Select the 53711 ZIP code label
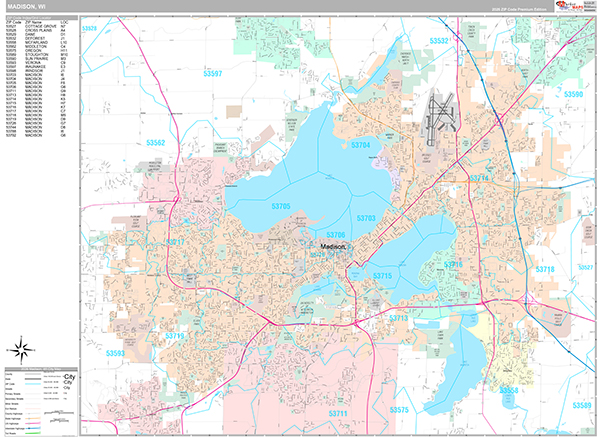The height and width of the screenshot is (437, 600). [336, 412]
